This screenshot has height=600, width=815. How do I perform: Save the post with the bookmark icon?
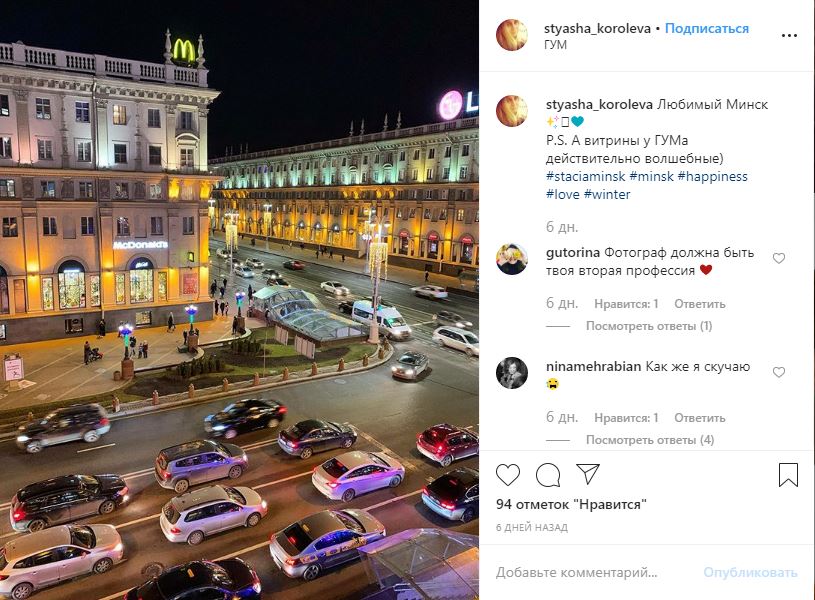(788, 475)
